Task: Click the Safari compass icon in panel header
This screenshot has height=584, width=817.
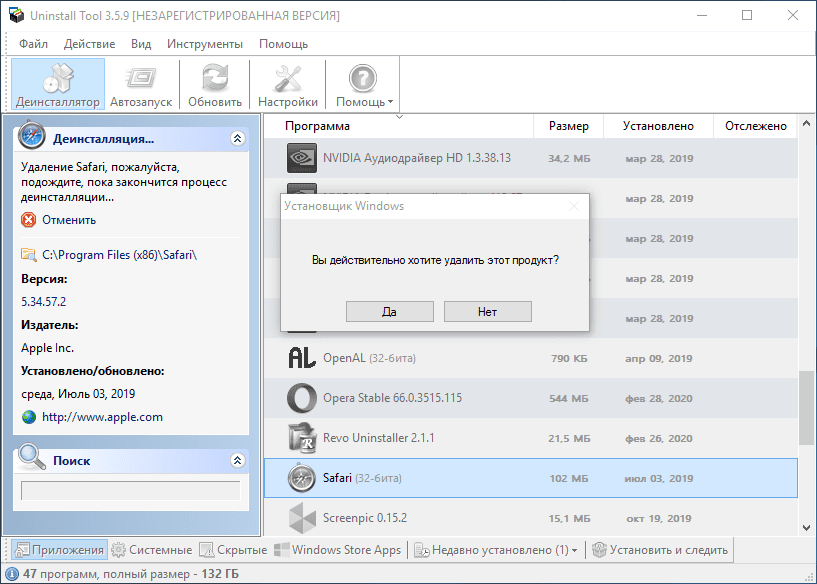Action: click(32, 135)
